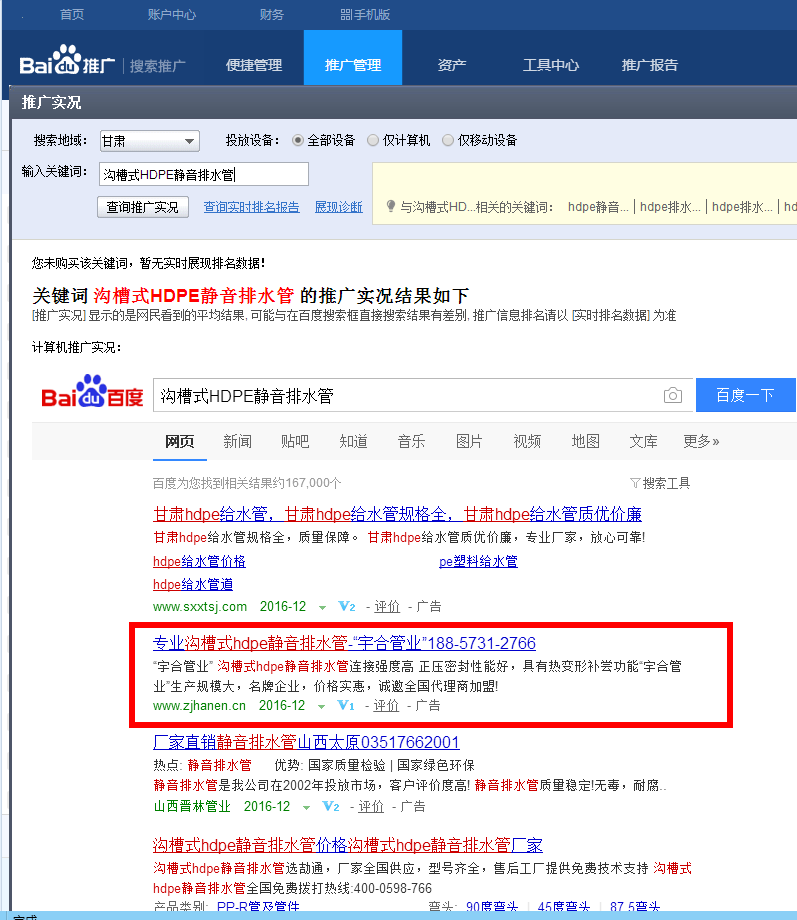Select the 音乐 search tab
The height and width of the screenshot is (920, 797).
(x=411, y=441)
